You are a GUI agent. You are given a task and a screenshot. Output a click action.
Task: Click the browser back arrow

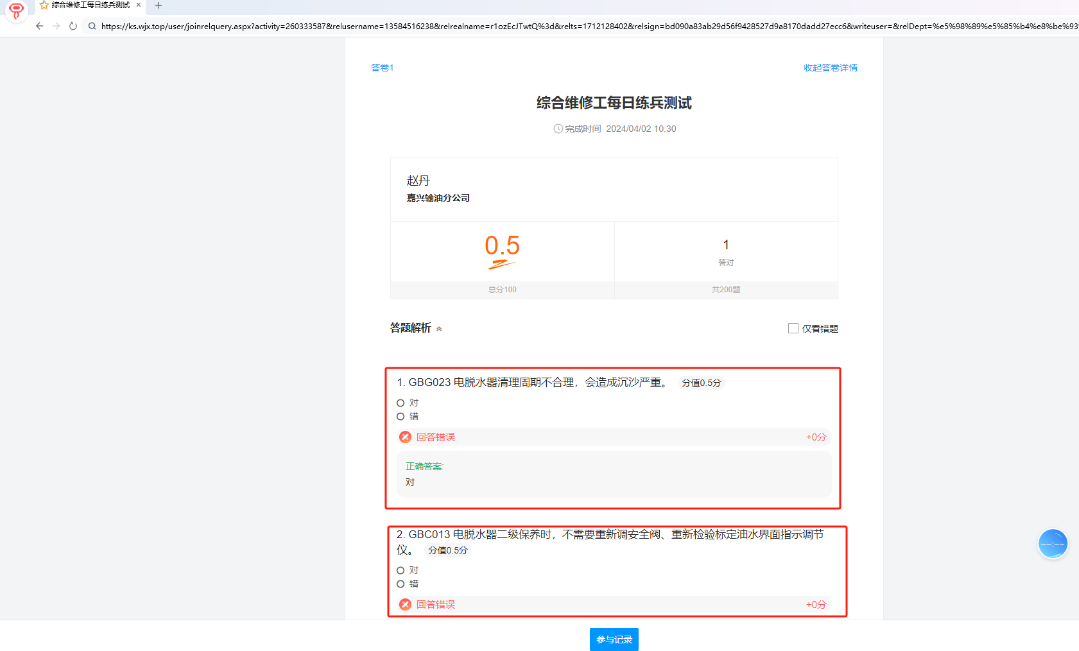click(x=40, y=25)
